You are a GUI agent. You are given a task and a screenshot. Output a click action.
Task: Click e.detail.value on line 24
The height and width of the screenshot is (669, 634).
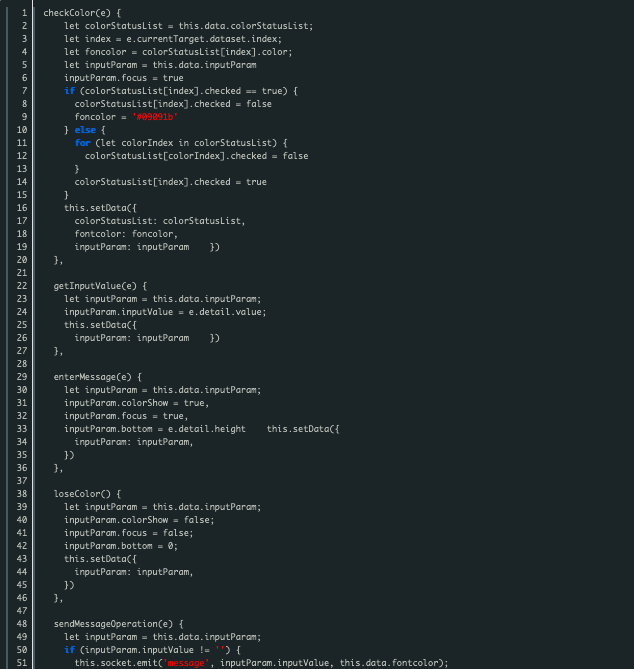(x=225, y=312)
